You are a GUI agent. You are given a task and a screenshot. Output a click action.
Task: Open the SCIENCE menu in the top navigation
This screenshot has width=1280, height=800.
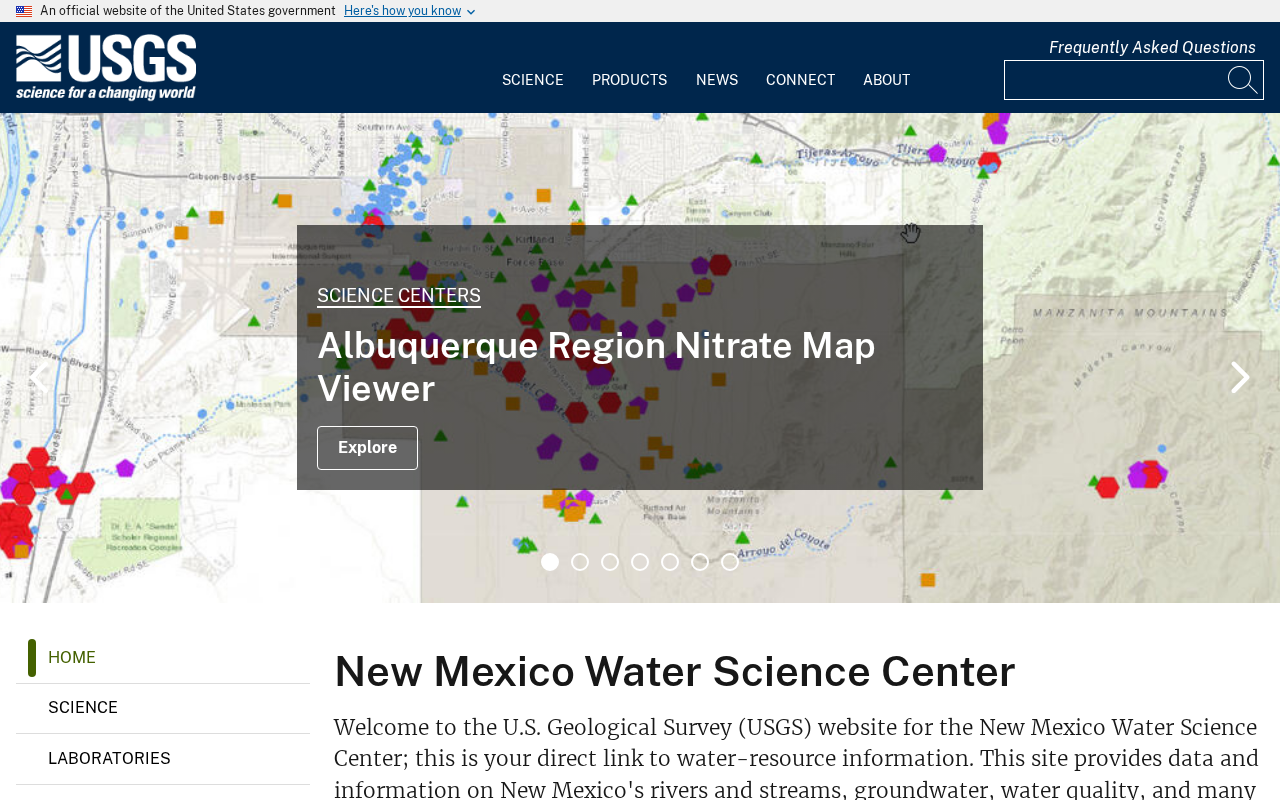(x=533, y=80)
